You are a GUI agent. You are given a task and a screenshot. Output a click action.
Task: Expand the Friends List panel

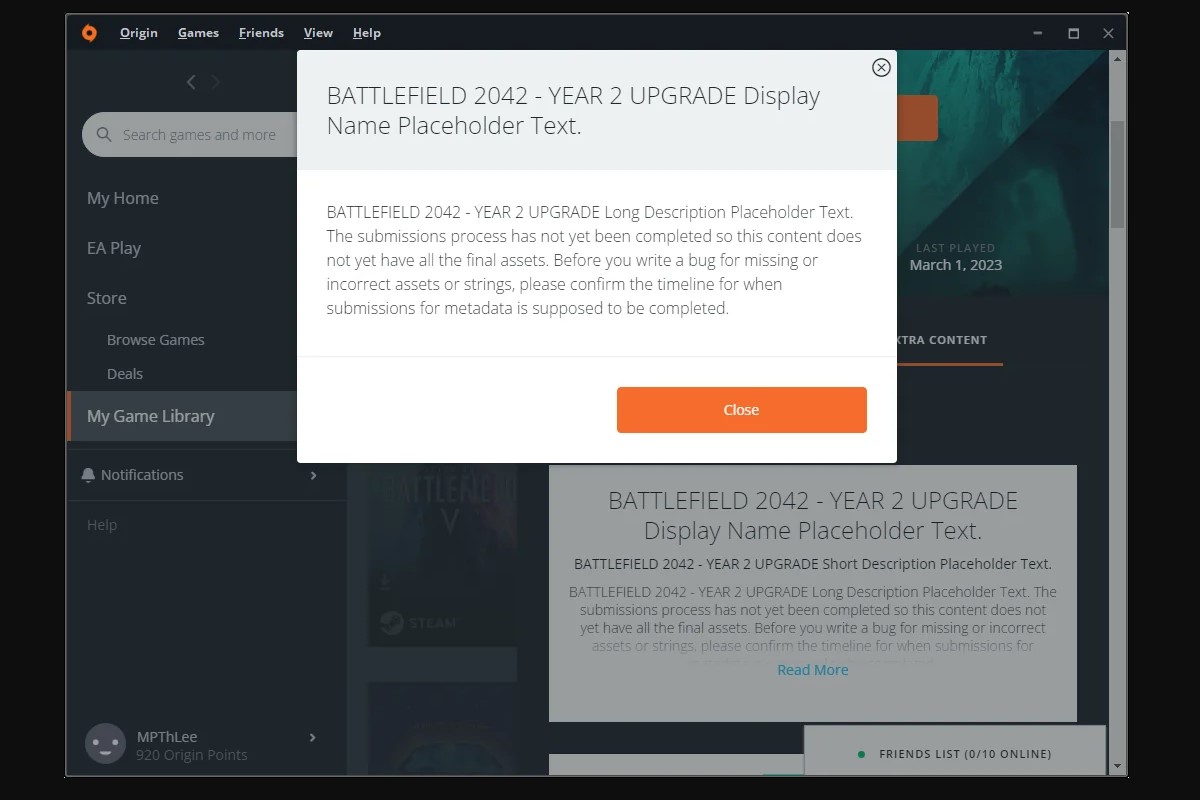click(x=955, y=754)
